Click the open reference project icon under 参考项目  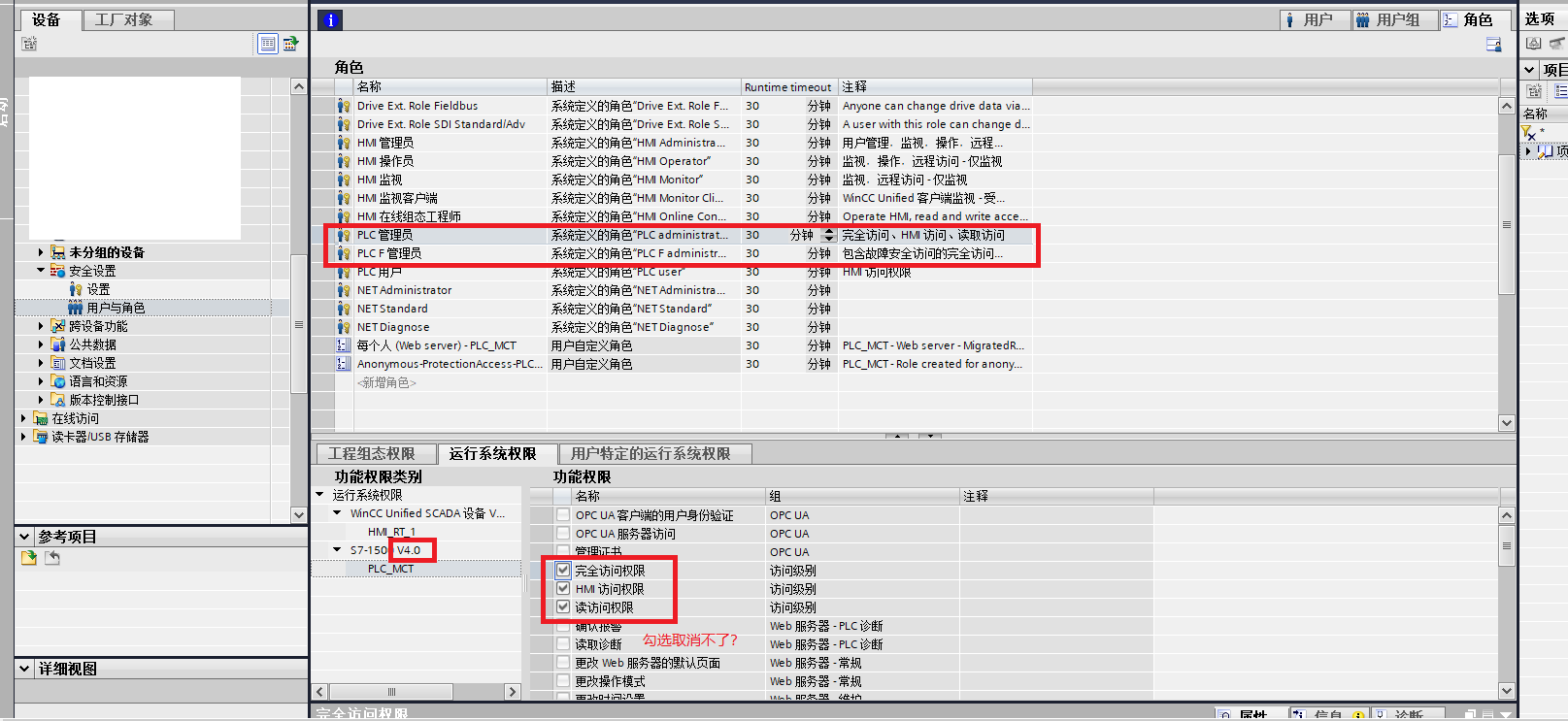[29, 558]
